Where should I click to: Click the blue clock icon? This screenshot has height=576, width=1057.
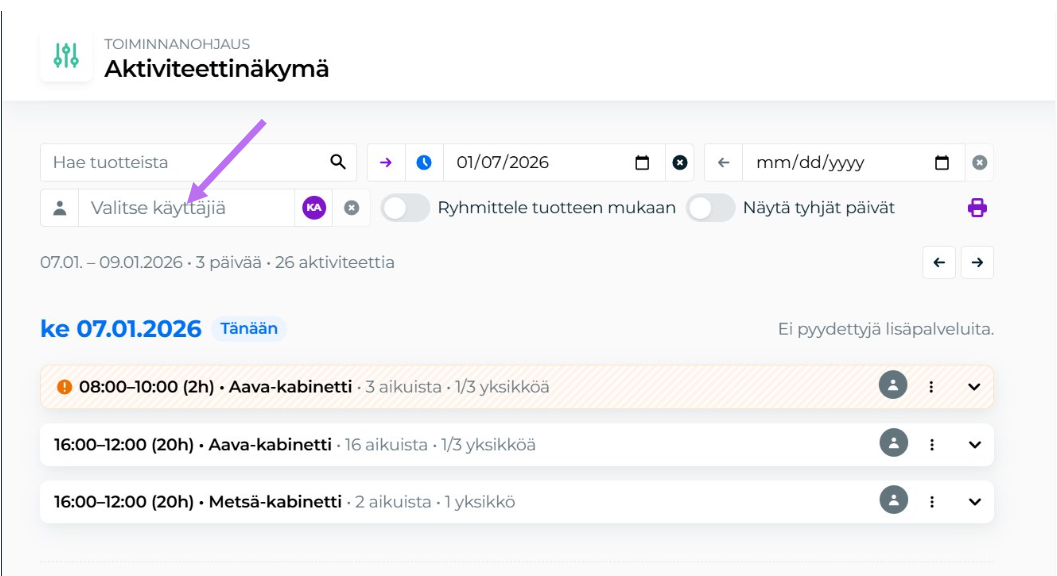click(424, 162)
